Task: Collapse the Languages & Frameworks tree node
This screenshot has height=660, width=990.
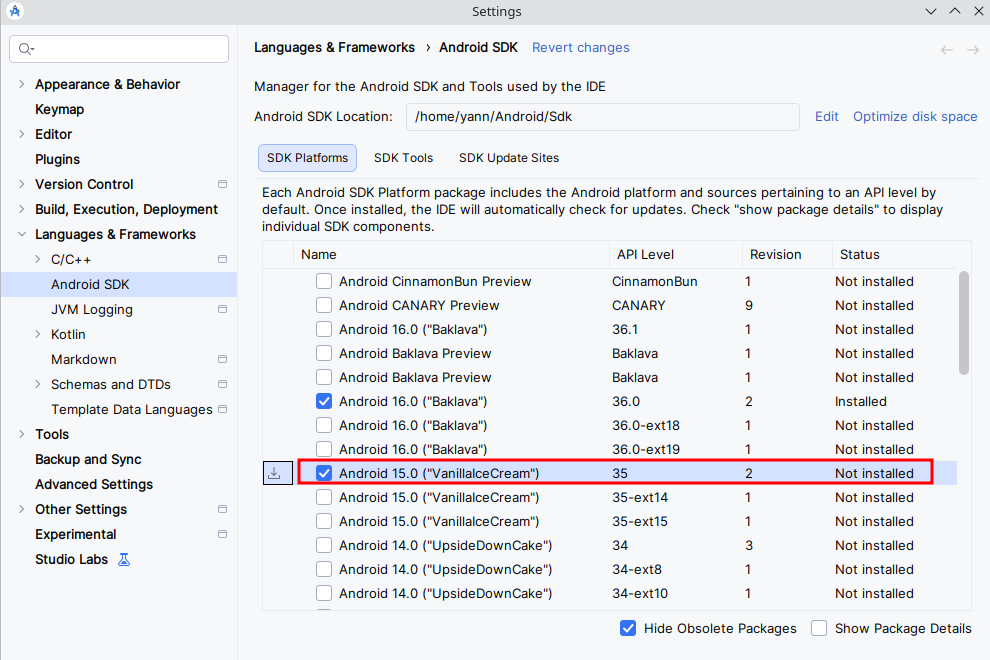Action: point(22,234)
